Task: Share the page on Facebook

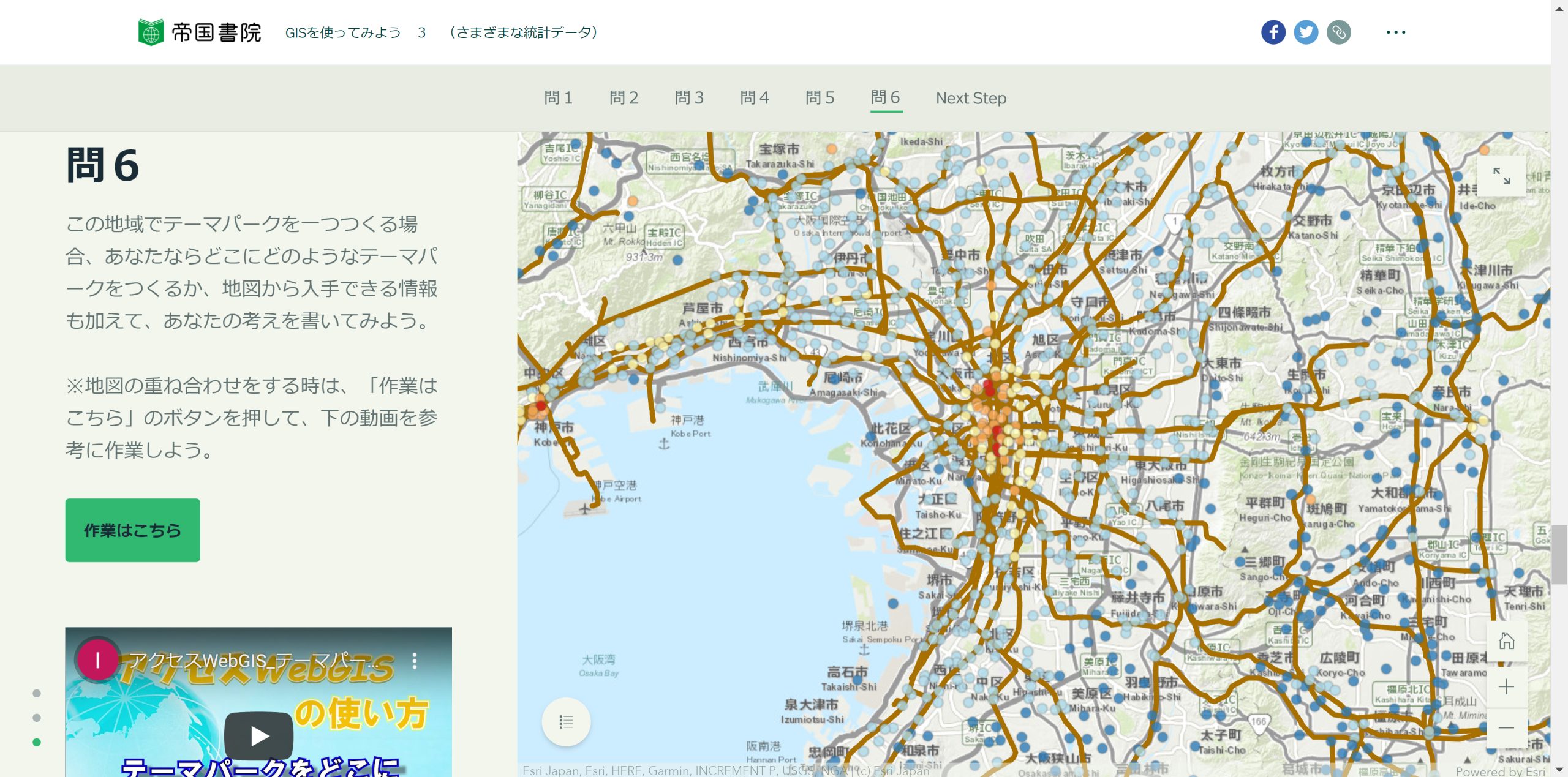Action: point(1273,32)
